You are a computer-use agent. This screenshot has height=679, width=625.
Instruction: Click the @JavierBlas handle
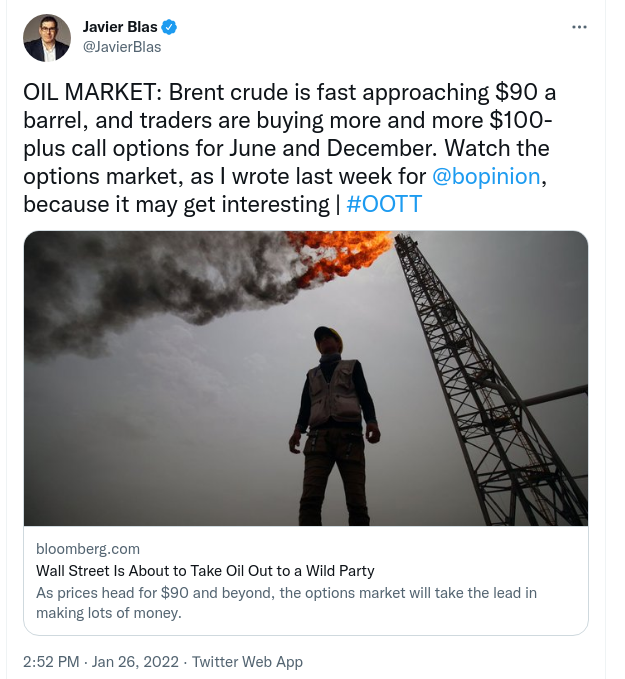tap(121, 46)
